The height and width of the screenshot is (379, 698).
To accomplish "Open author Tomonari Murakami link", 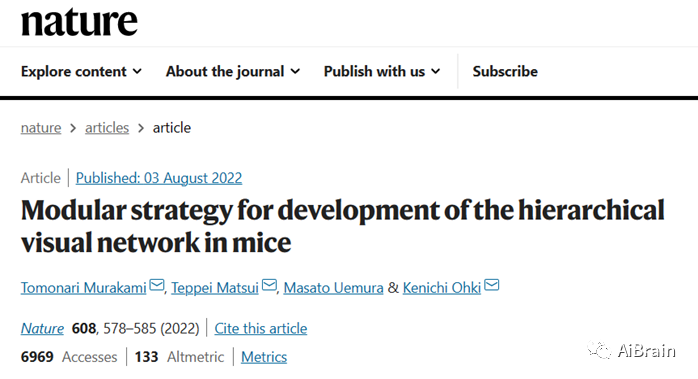I will (83, 288).
